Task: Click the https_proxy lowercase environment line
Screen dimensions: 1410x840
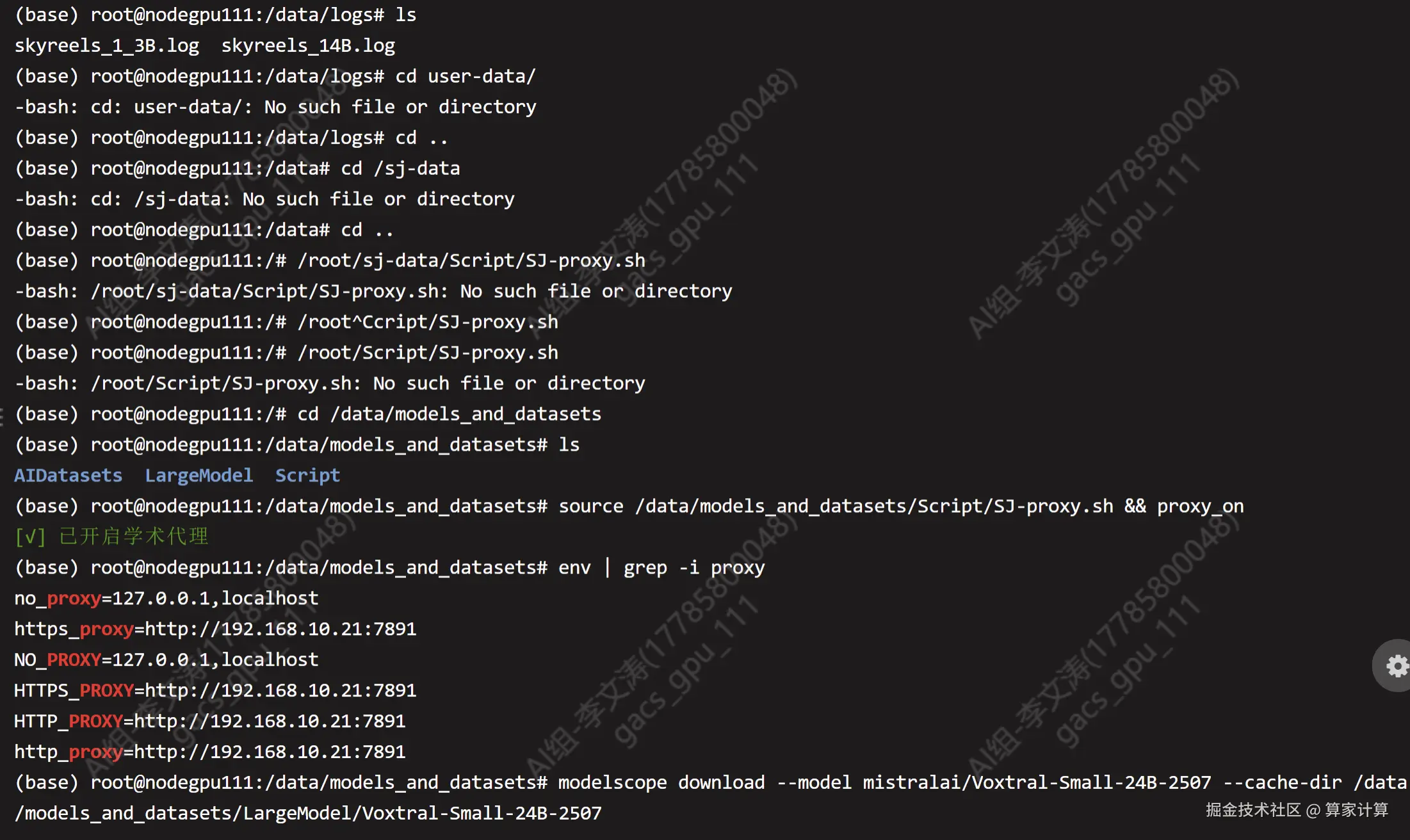Action: [x=215, y=629]
